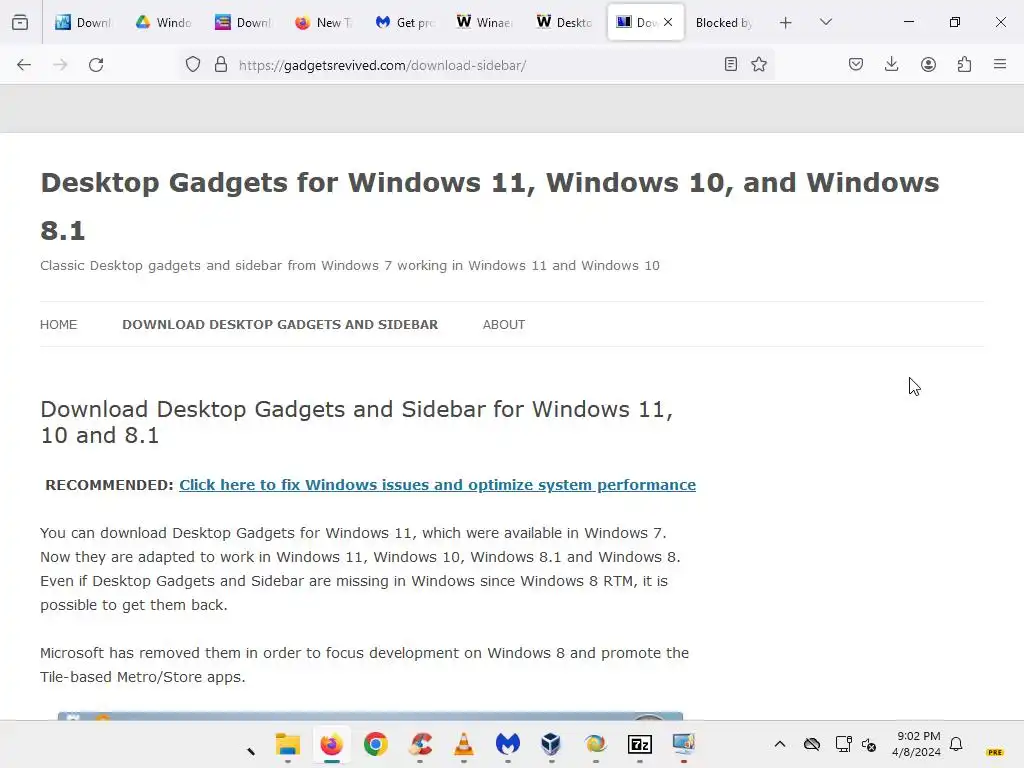Open 7-Zip from the taskbar
This screenshot has width=1024, height=768.
[x=639, y=744]
